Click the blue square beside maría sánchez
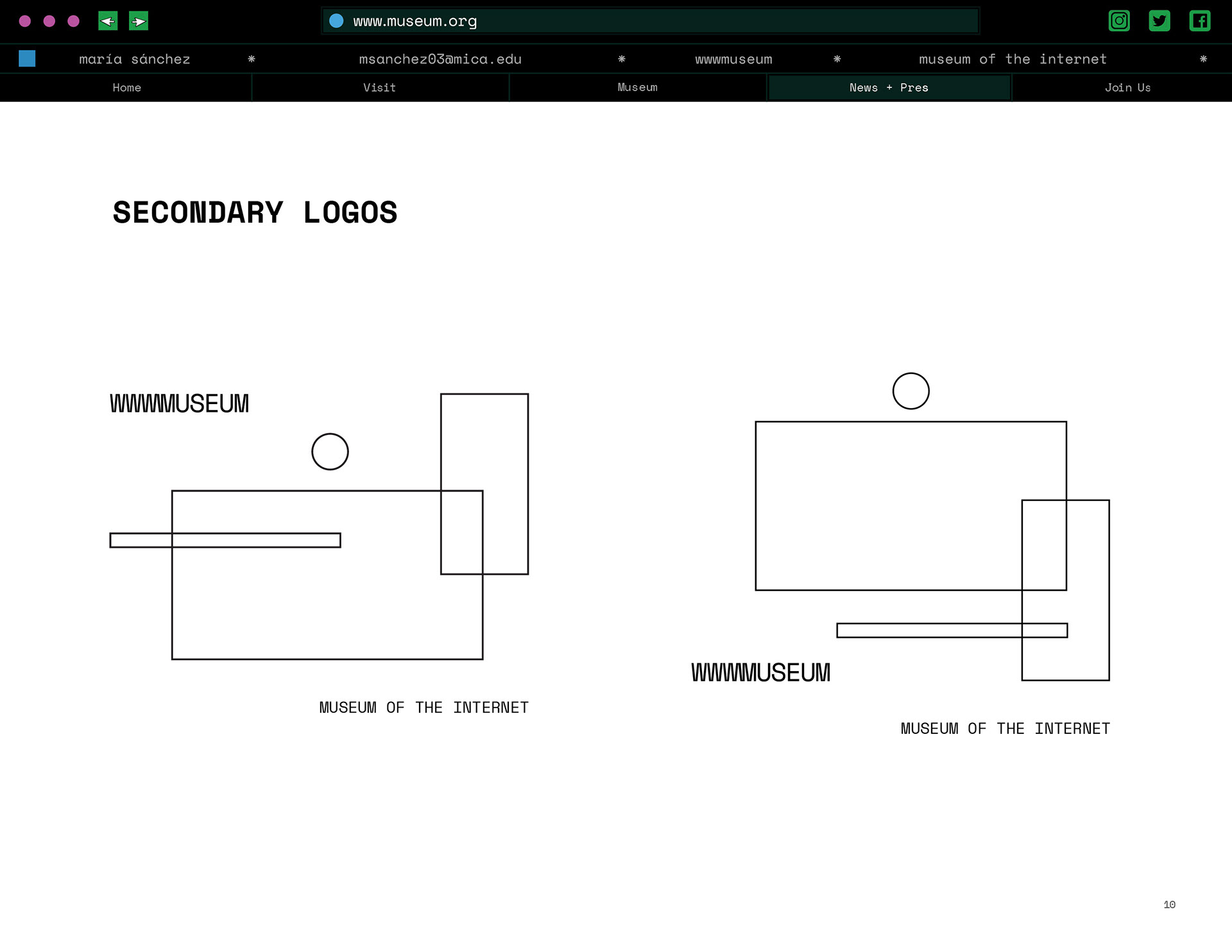1232x952 pixels. click(x=27, y=58)
